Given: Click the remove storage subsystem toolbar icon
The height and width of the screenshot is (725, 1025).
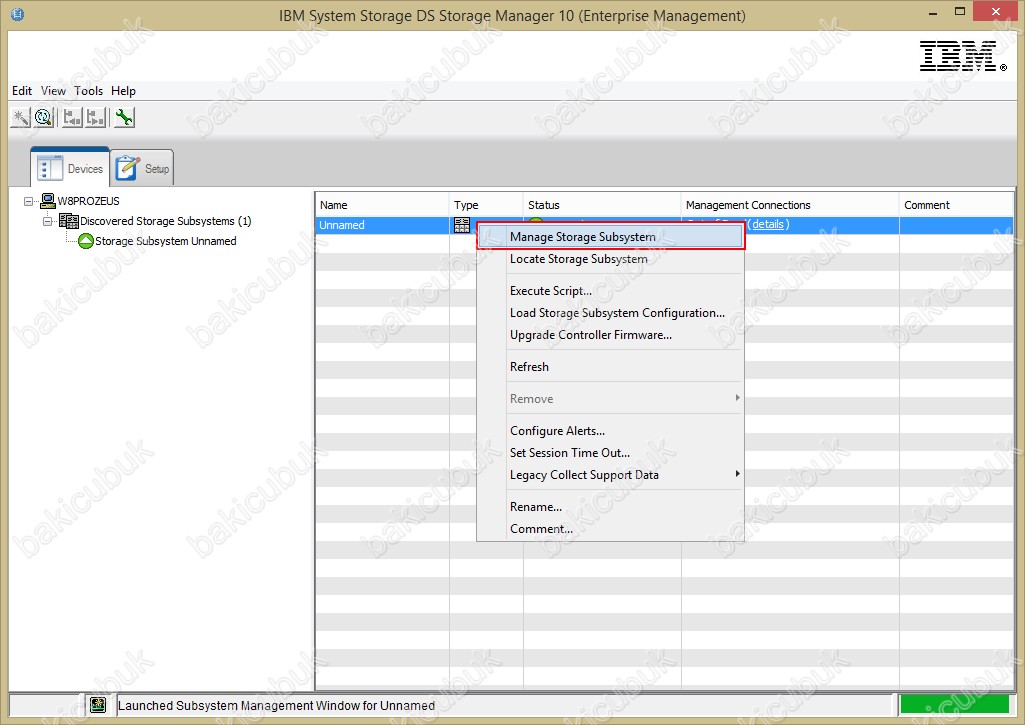Looking at the screenshot, I should click(x=96, y=118).
